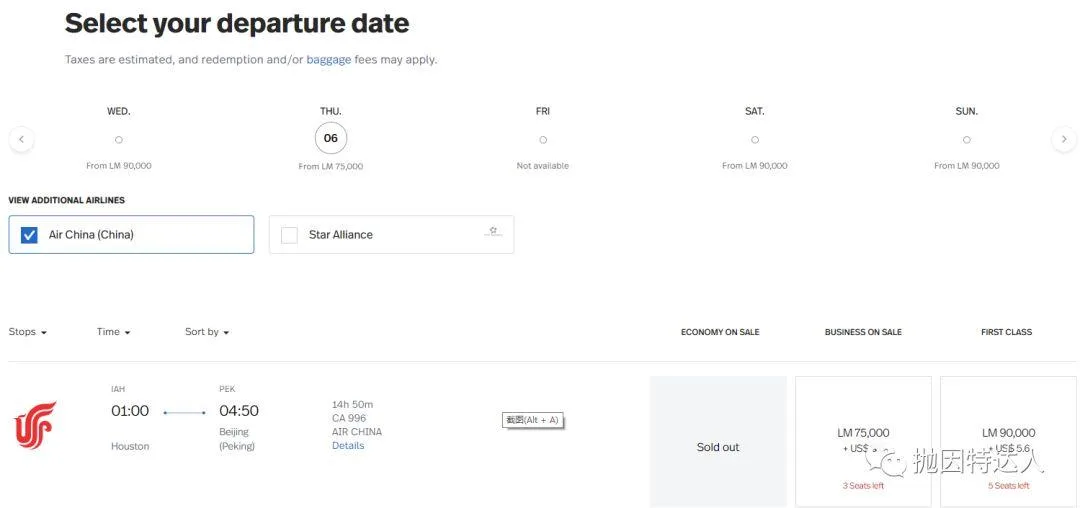This screenshot has width=1080, height=508.
Task: Click the Friday Not available date
Action: [543, 140]
